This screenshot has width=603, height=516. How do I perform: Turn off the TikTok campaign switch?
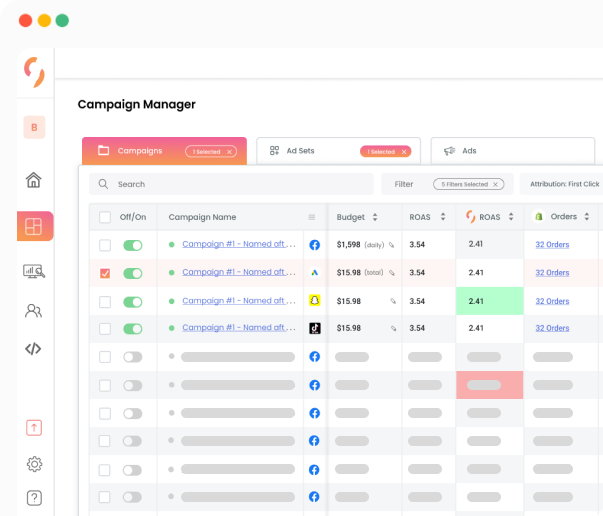[133, 329]
